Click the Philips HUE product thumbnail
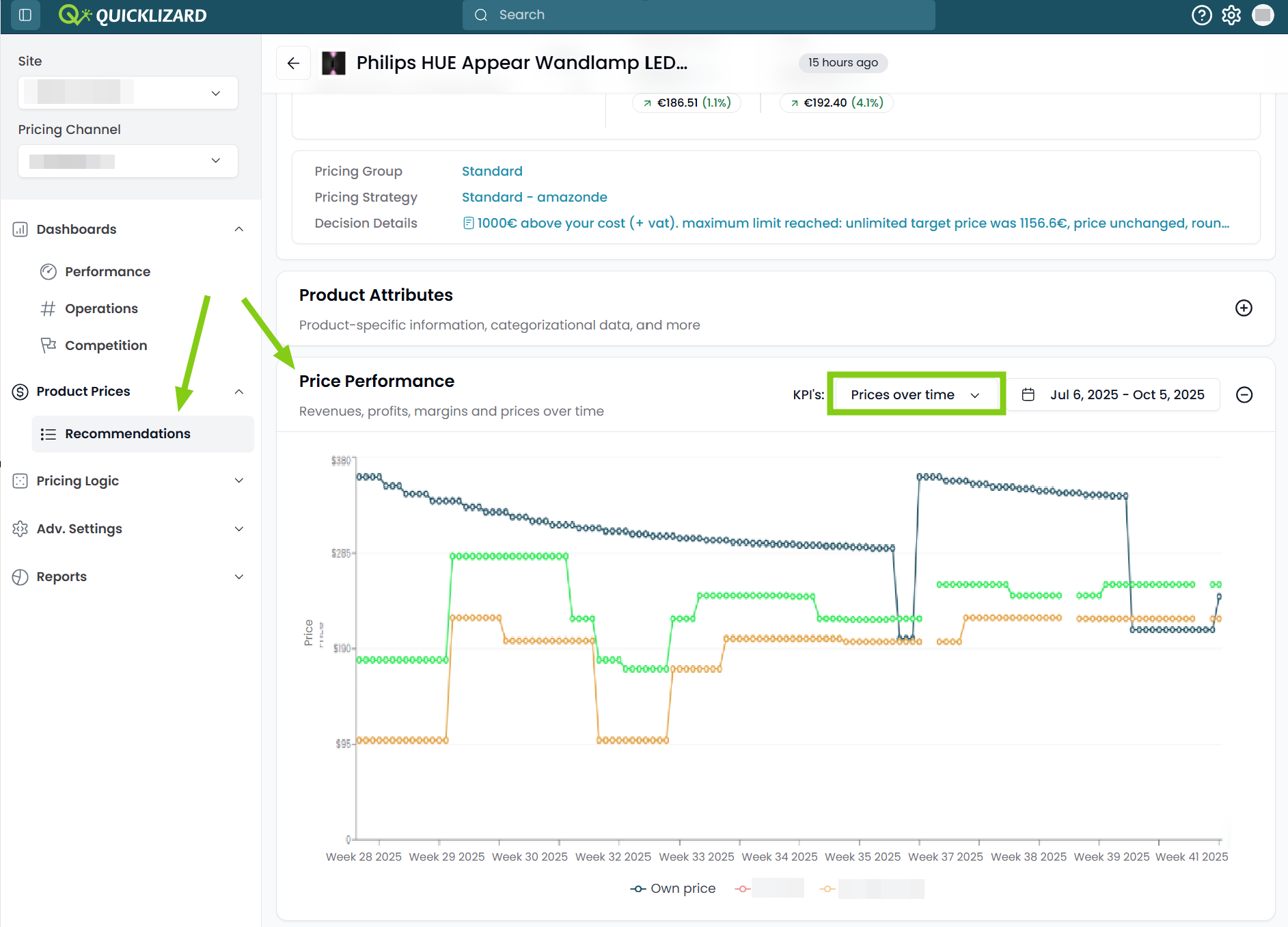 tap(333, 64)
